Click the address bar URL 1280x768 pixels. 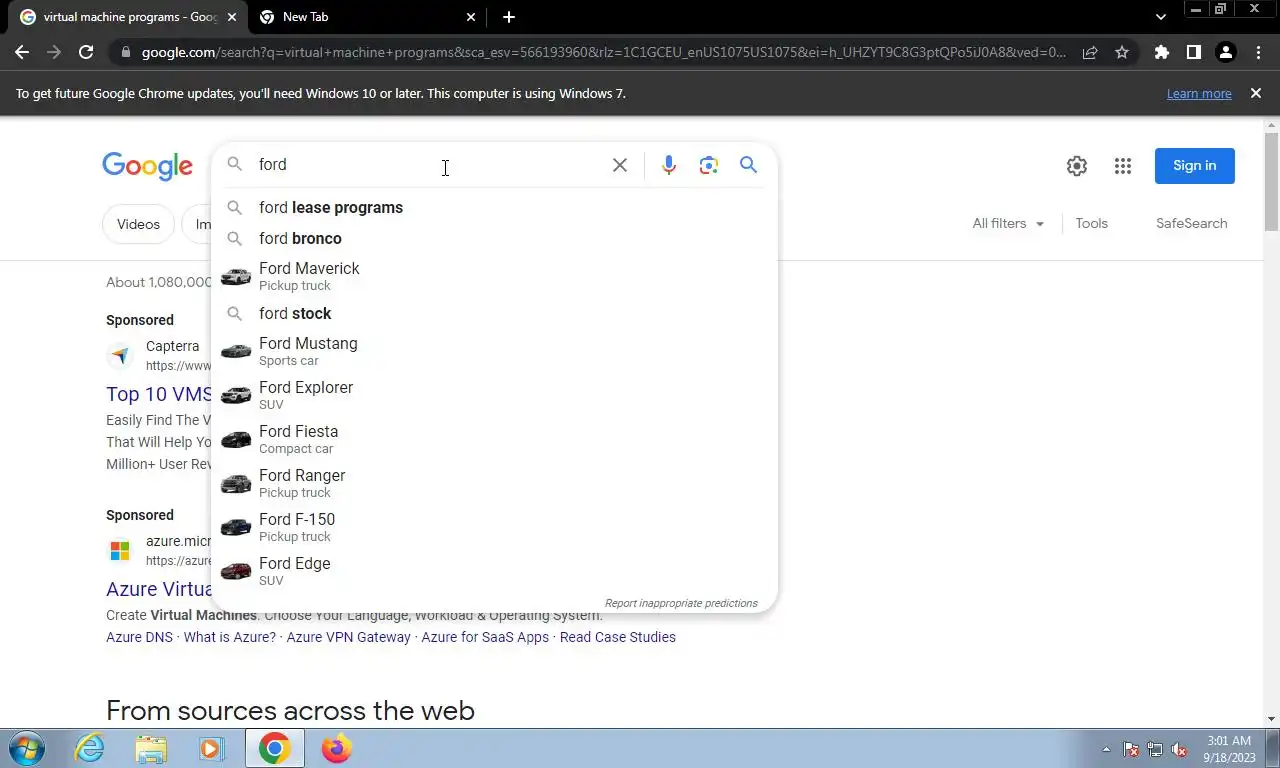(603, 52)
